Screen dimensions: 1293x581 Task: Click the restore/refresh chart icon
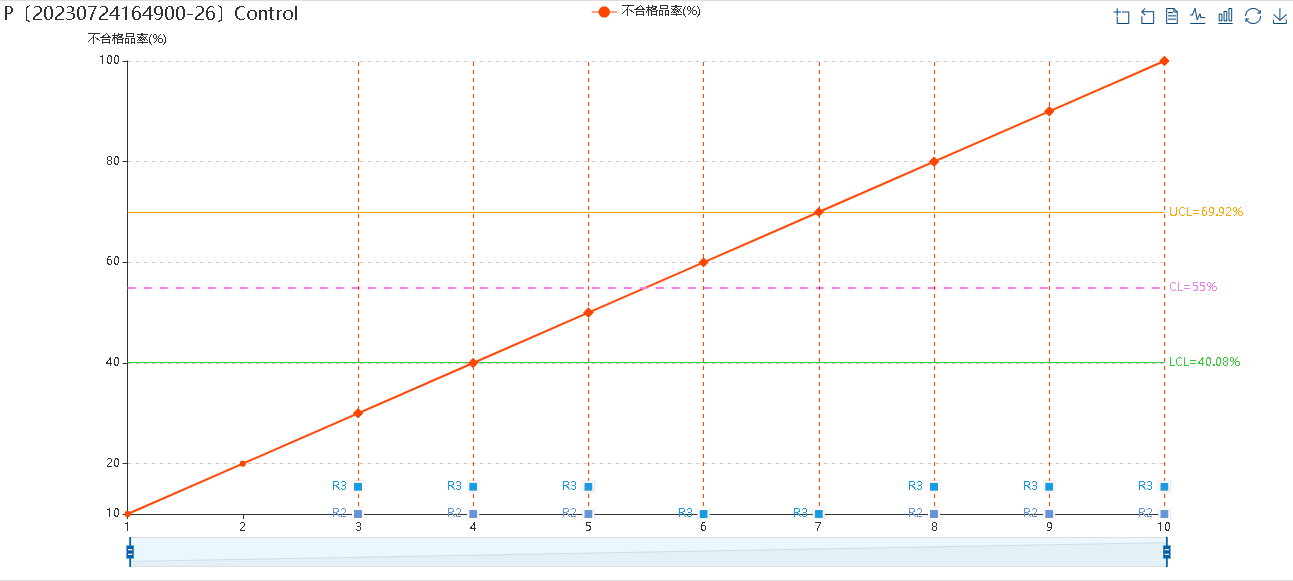(1252, 16)
